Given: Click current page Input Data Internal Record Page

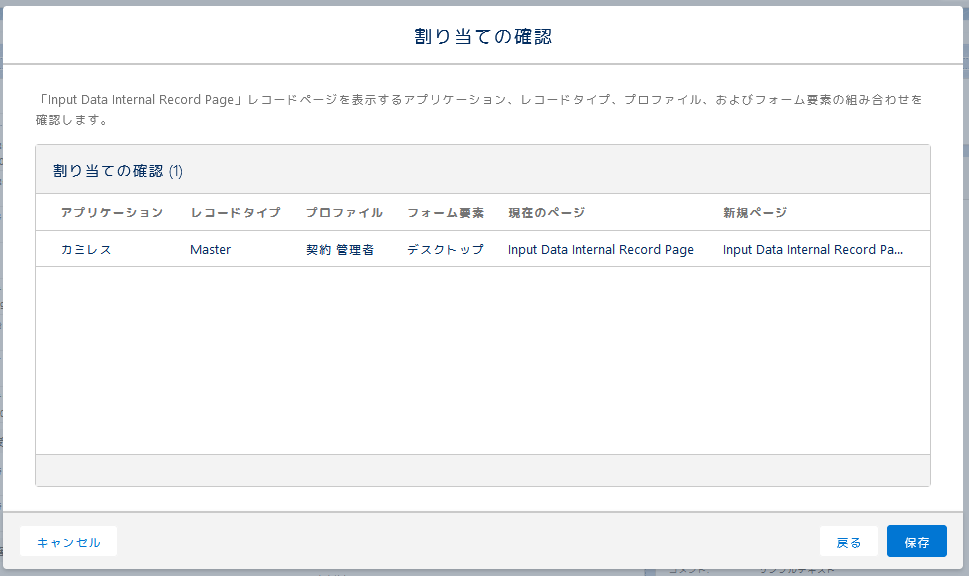Looking at the screenshot, I should [601, 250].
